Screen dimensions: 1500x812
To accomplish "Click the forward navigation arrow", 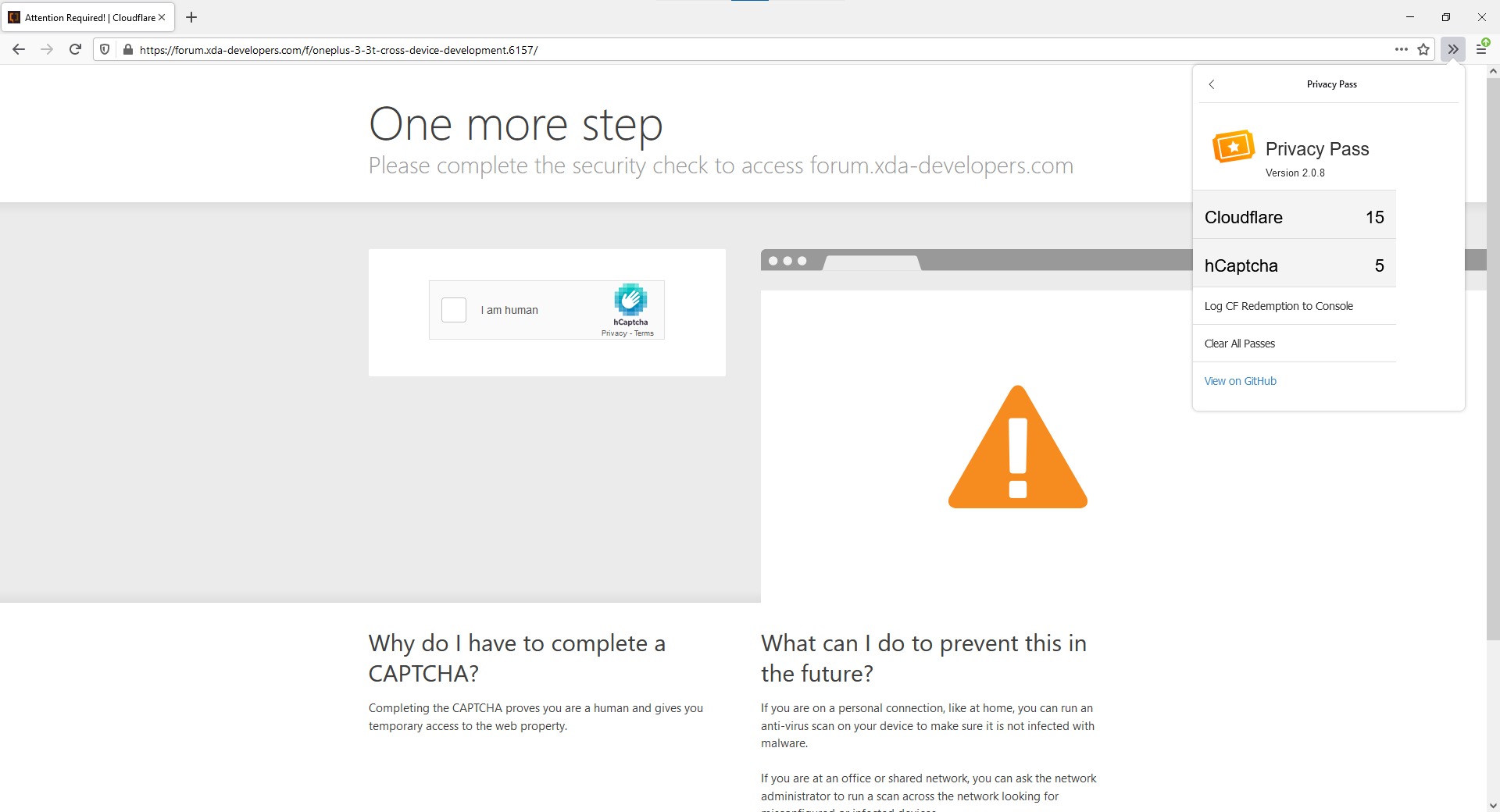I will point(47,49).
